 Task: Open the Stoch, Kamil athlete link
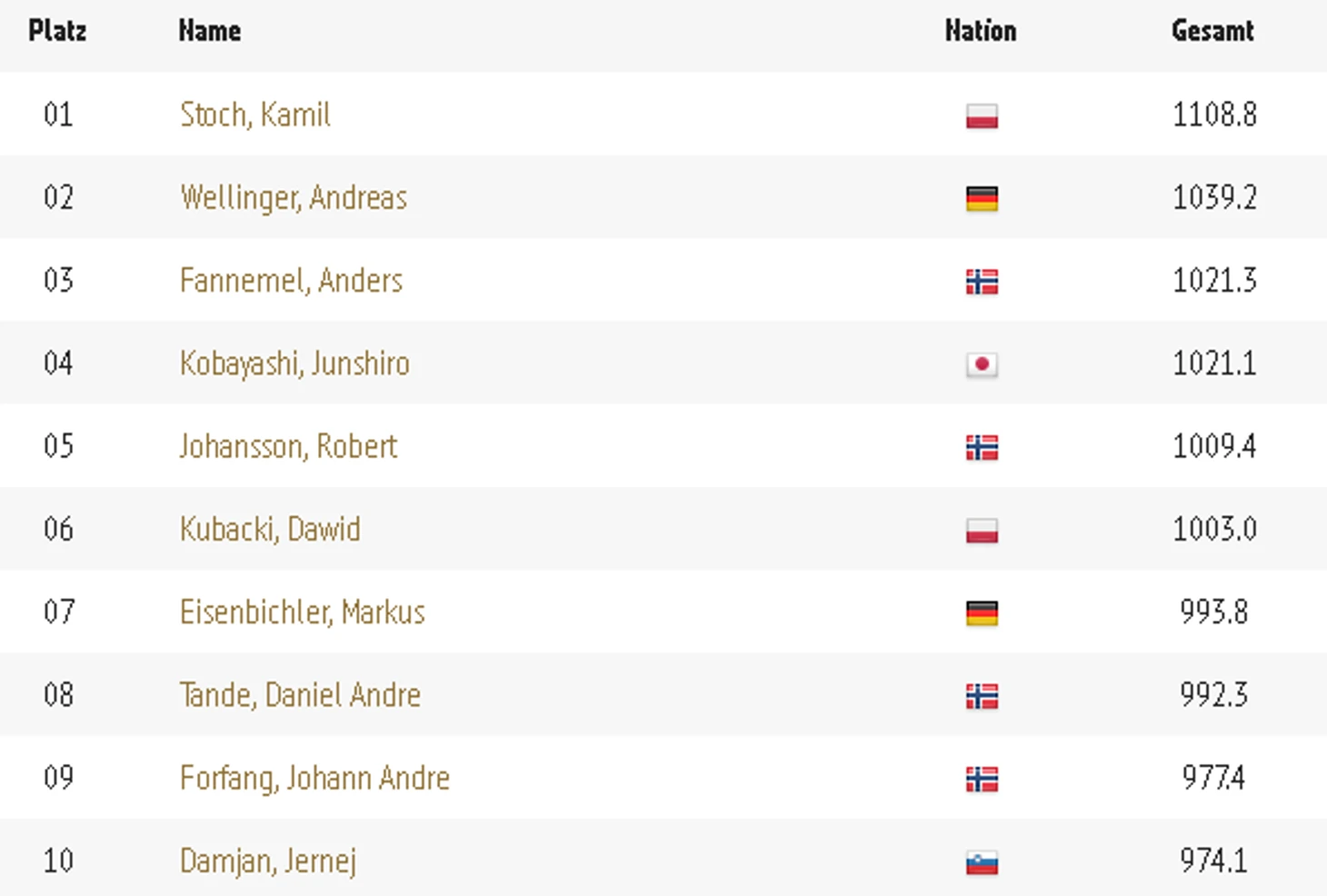(254, 114)
